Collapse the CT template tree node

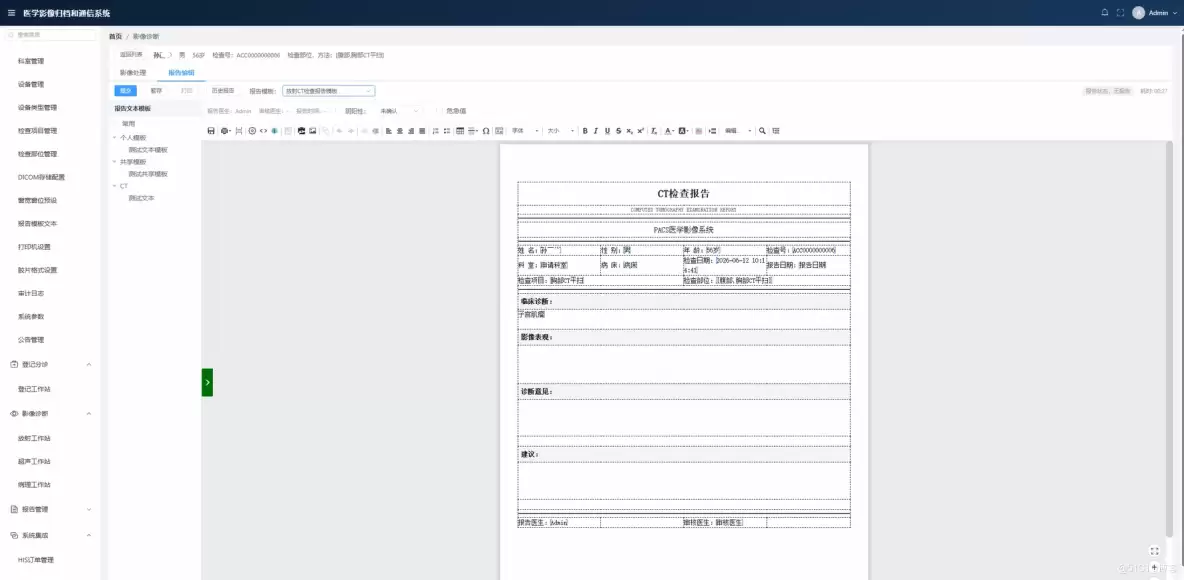(114, 186)
